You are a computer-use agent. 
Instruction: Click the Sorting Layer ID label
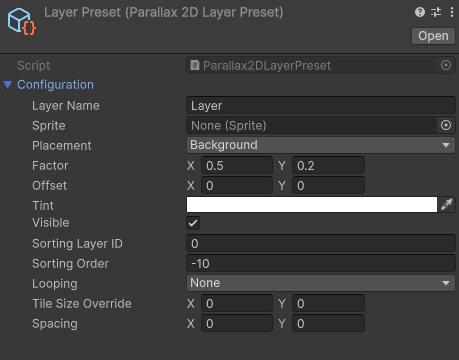pyautogui.click(x=77, y=244)
